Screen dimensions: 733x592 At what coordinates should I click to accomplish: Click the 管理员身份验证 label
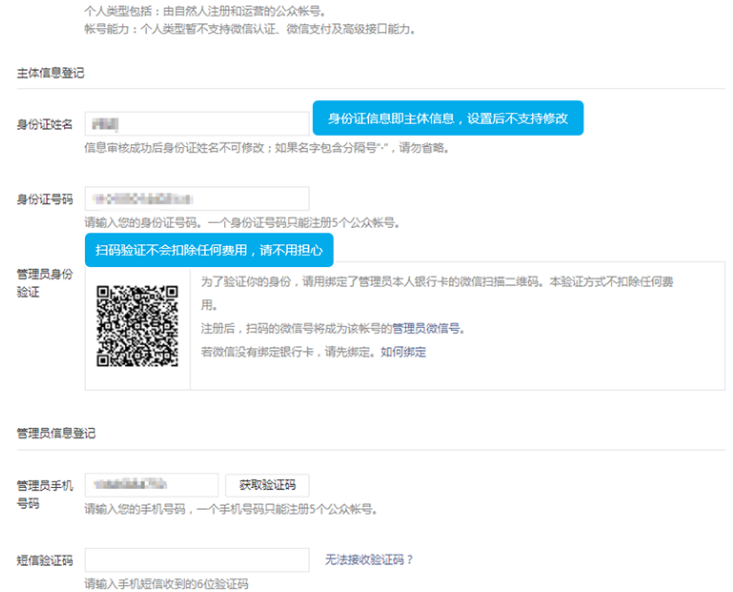pyautogui.click(x=44, y=282)
